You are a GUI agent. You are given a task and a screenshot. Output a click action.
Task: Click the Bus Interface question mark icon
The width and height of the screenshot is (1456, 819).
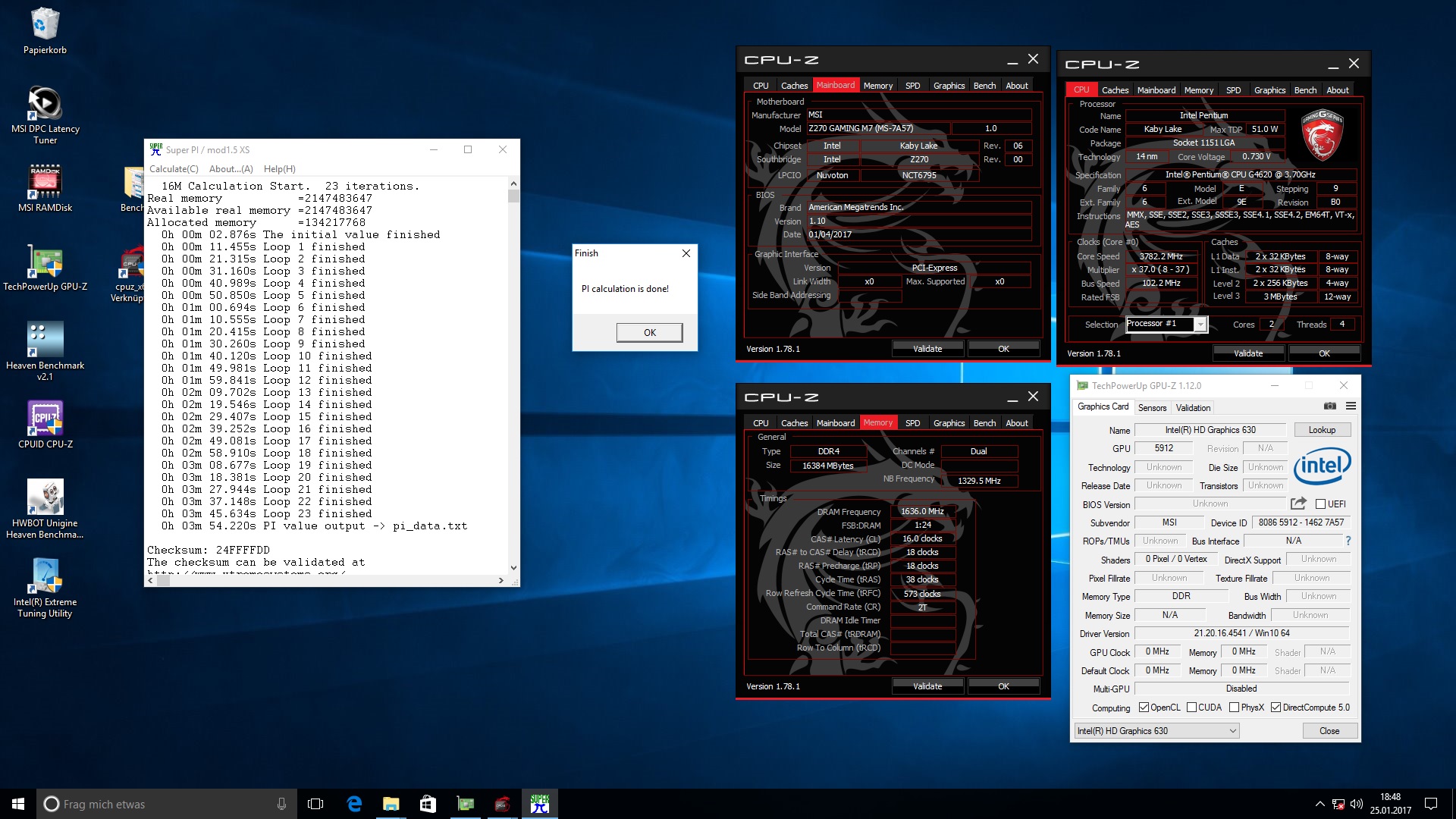coord(1348,541)
